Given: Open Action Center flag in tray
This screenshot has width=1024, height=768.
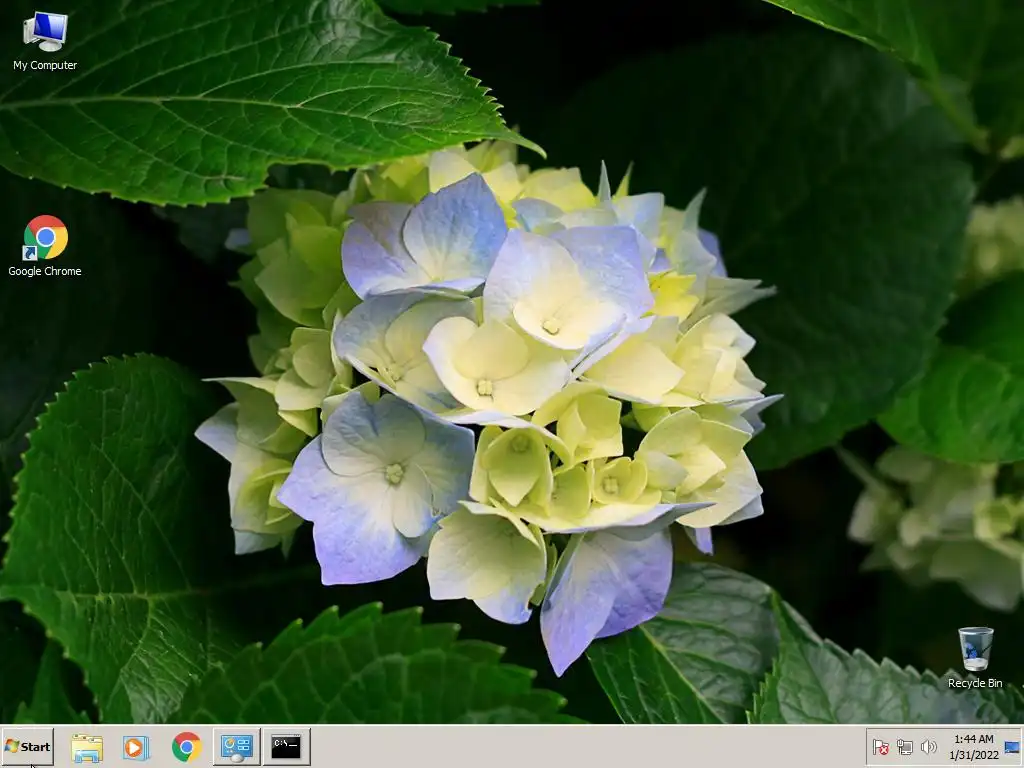Looking at the screenshot, I should point(880,747).
